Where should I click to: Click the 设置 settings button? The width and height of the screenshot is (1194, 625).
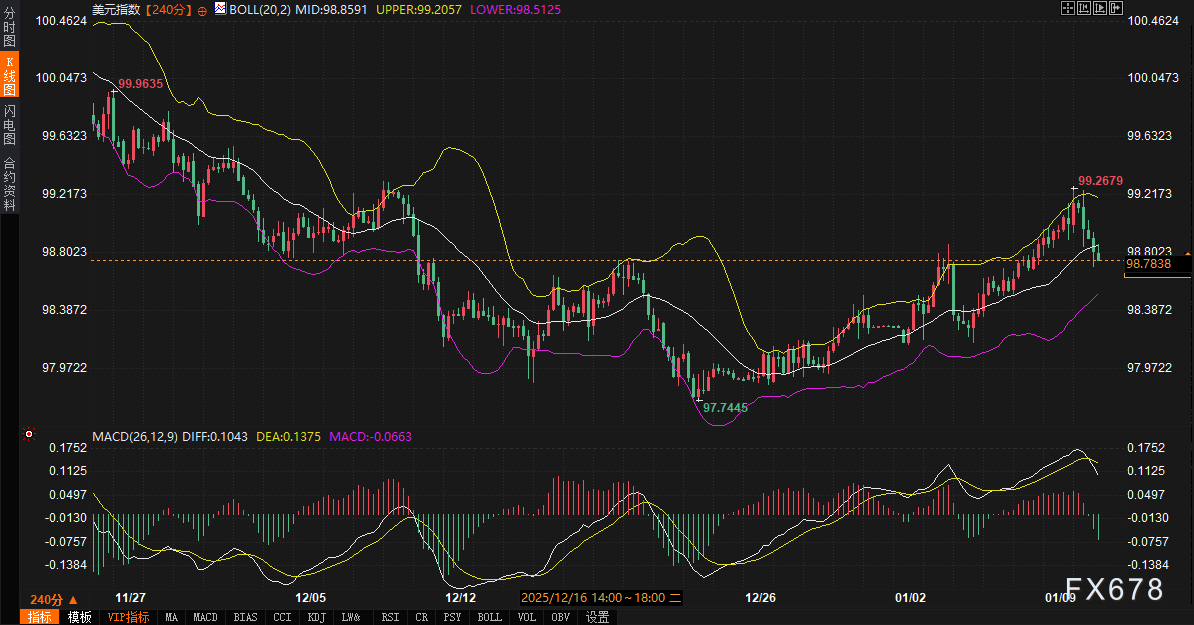click(x=598, y=617)
